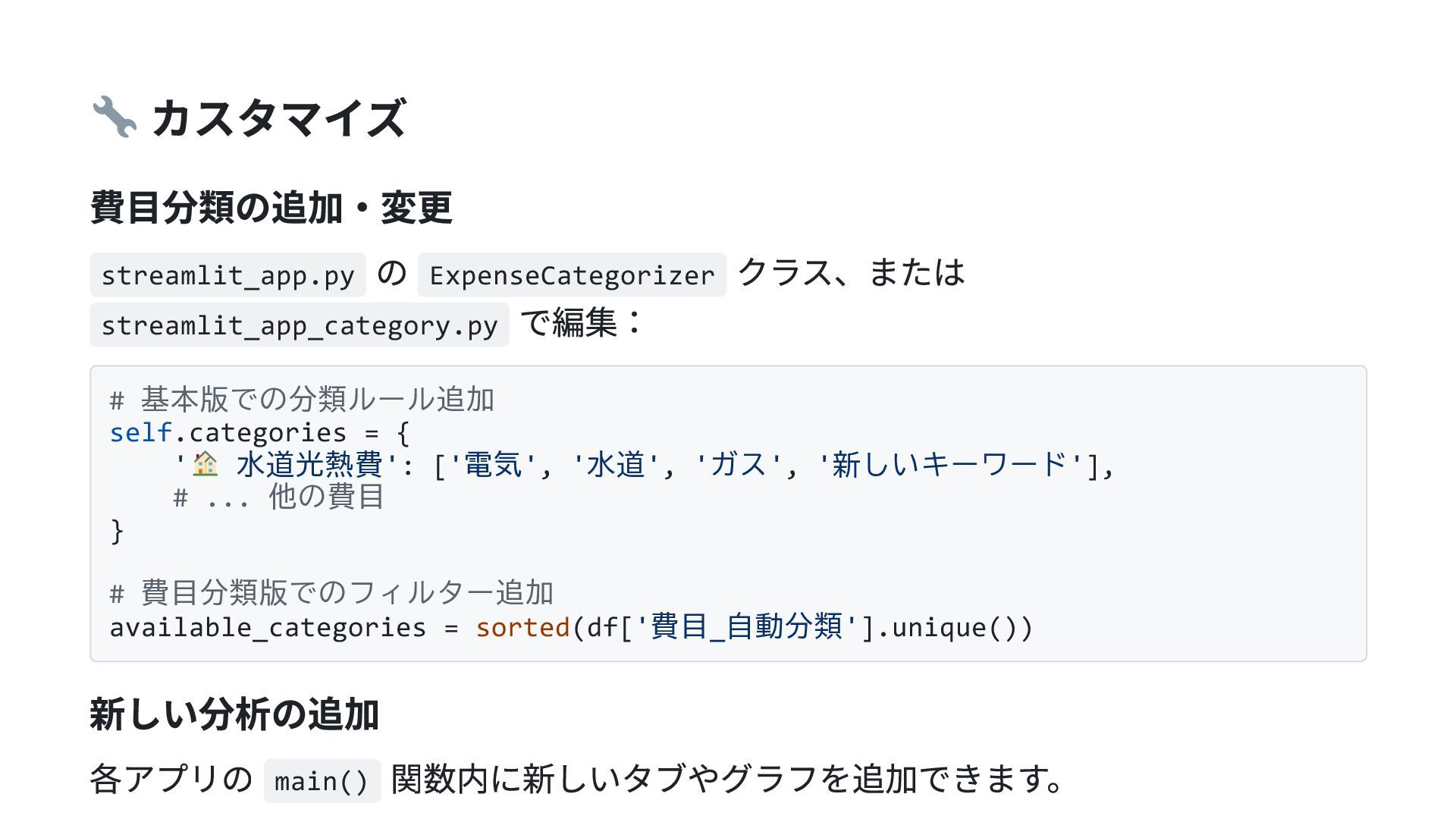Click the wrench emoji icon beside カスタマイズ
The image size is (1456, 819).
[x=114, y=118]
